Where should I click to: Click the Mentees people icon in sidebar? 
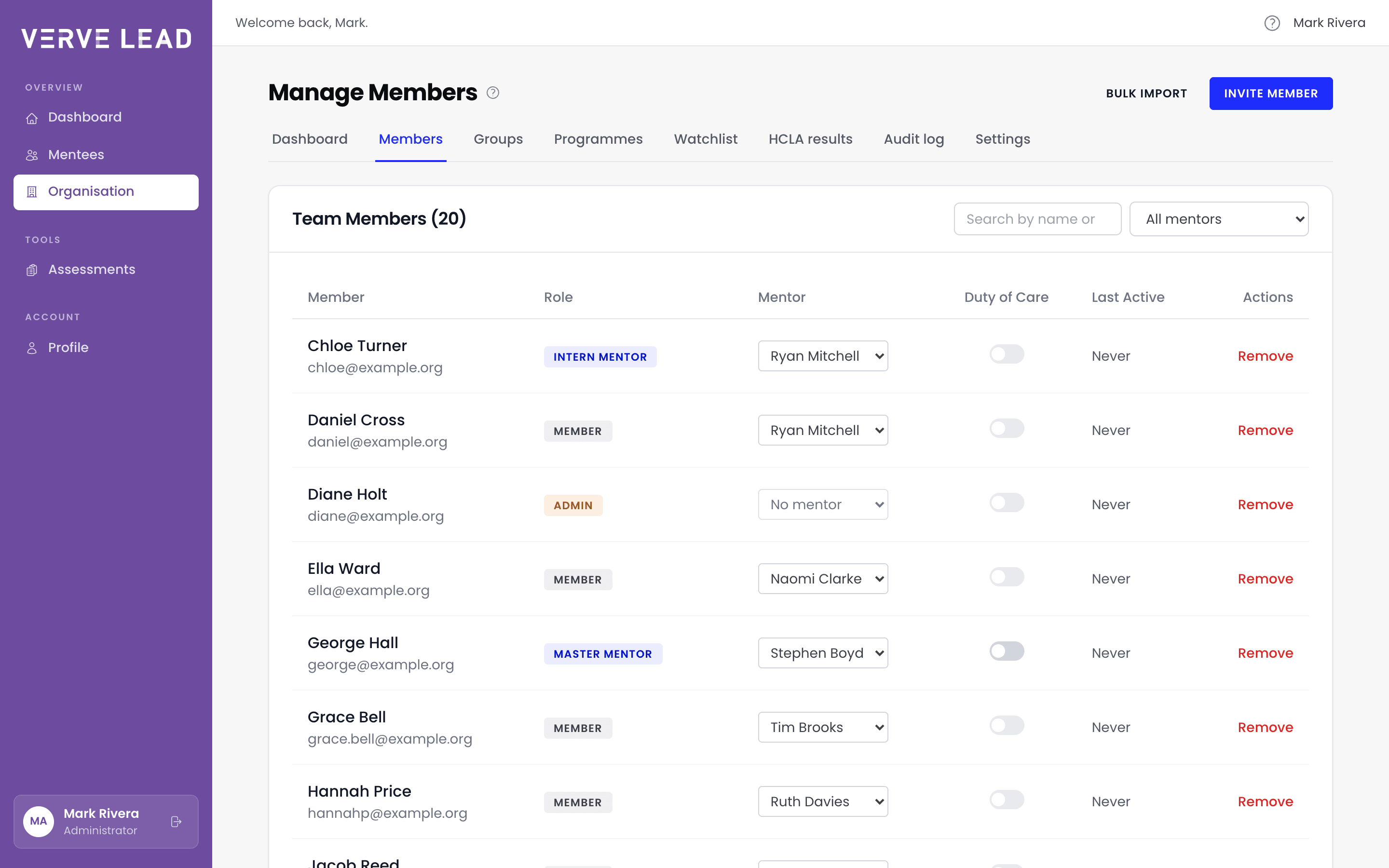[32, 156]
